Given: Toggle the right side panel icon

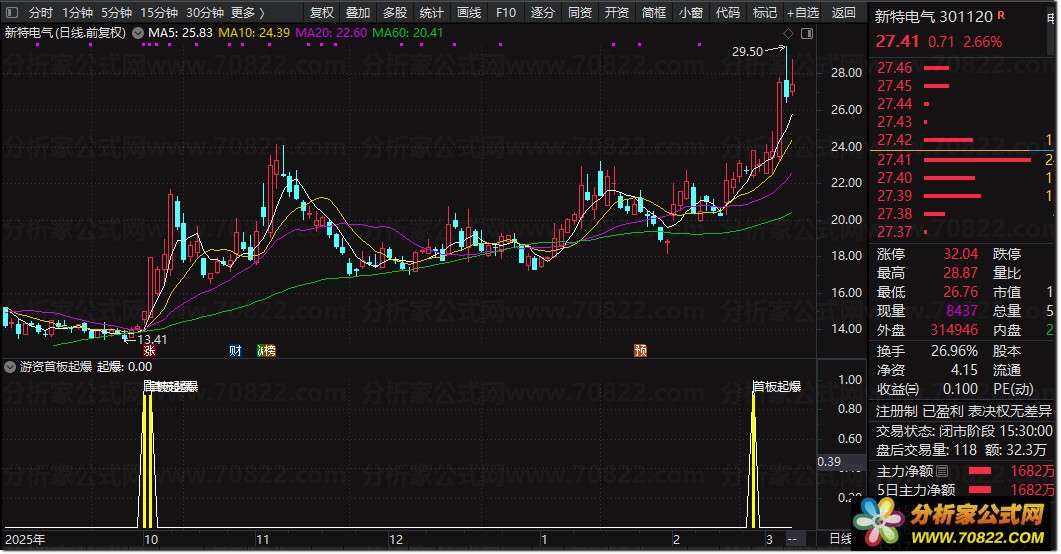Looking at the screenshot, I should pyautogui.click(x=807, y=33).
